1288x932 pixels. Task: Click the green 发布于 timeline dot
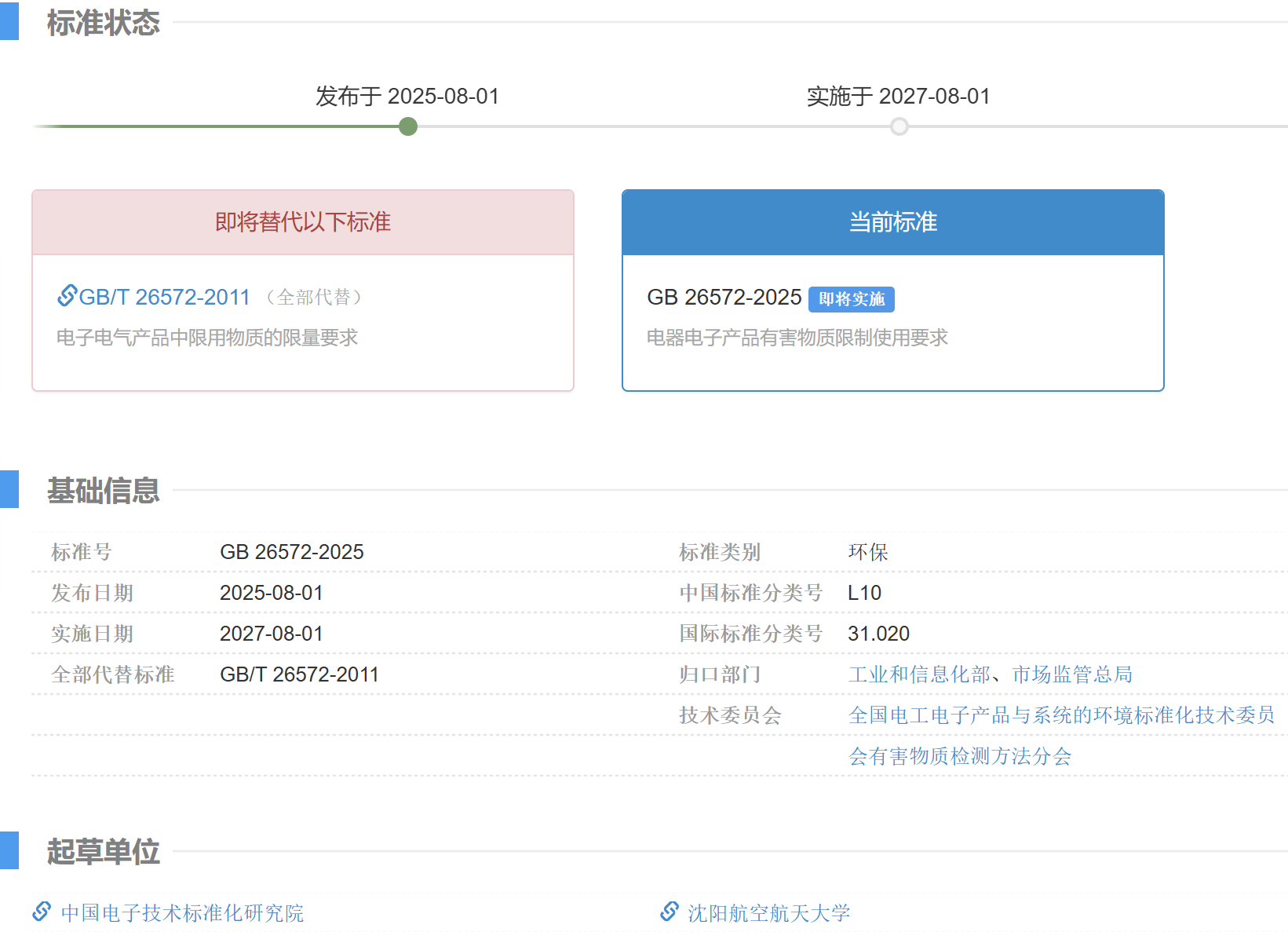[407, 126]
